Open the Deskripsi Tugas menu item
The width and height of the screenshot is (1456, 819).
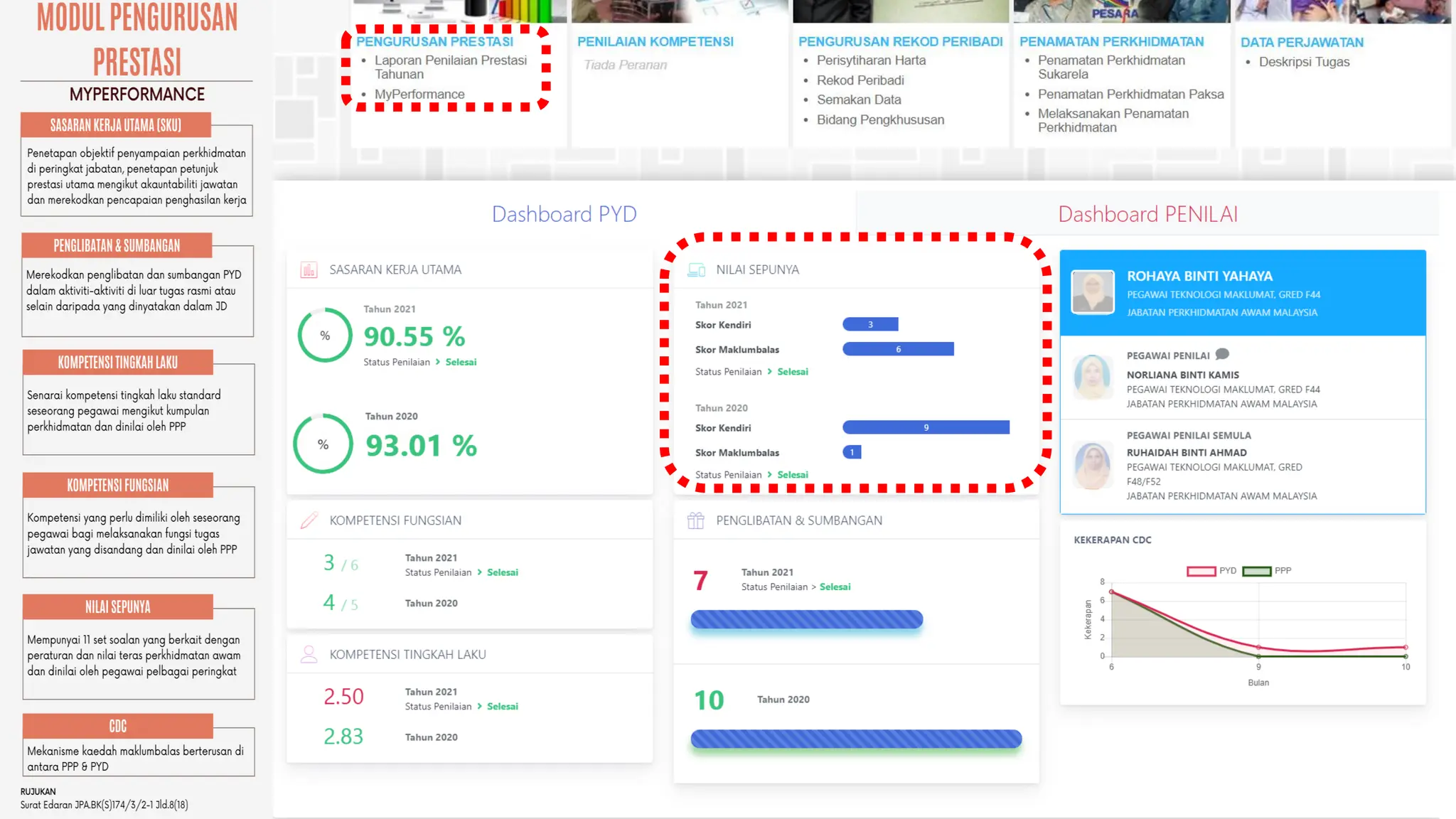tap(1304, 62)
